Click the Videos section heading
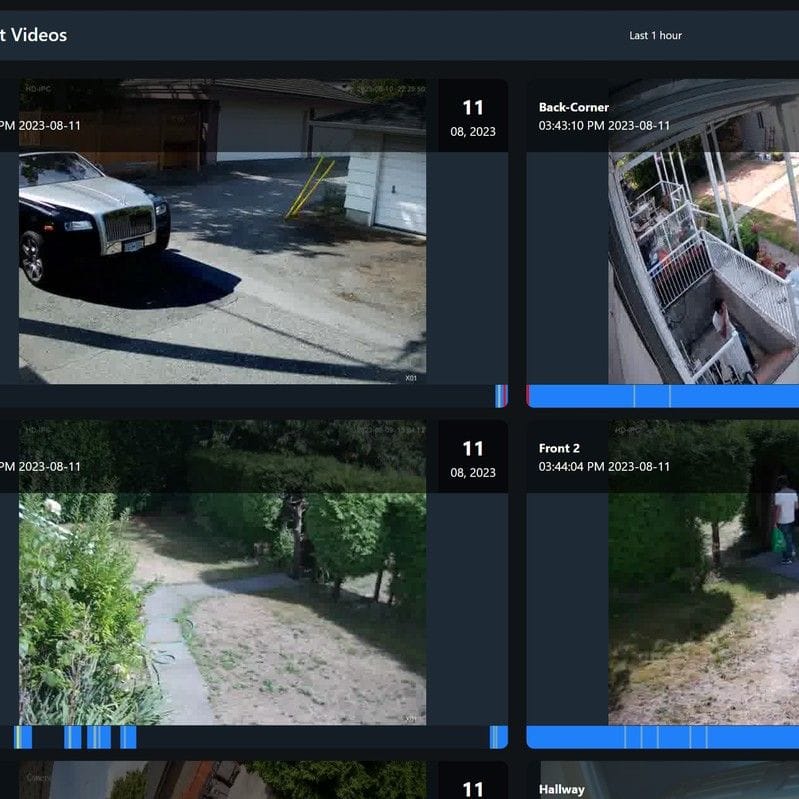 (34, 35)
